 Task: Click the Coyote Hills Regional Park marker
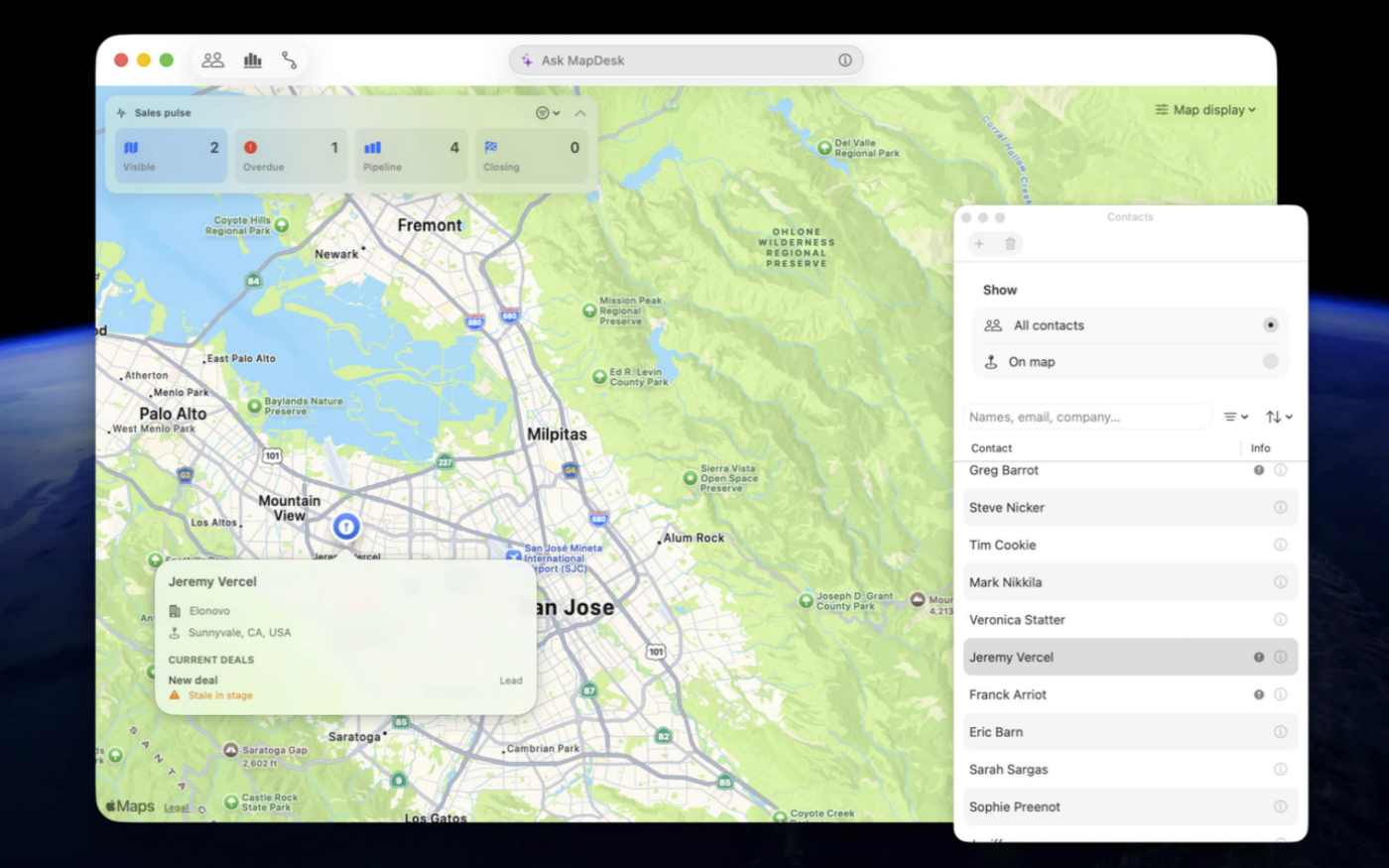point(282,225)
